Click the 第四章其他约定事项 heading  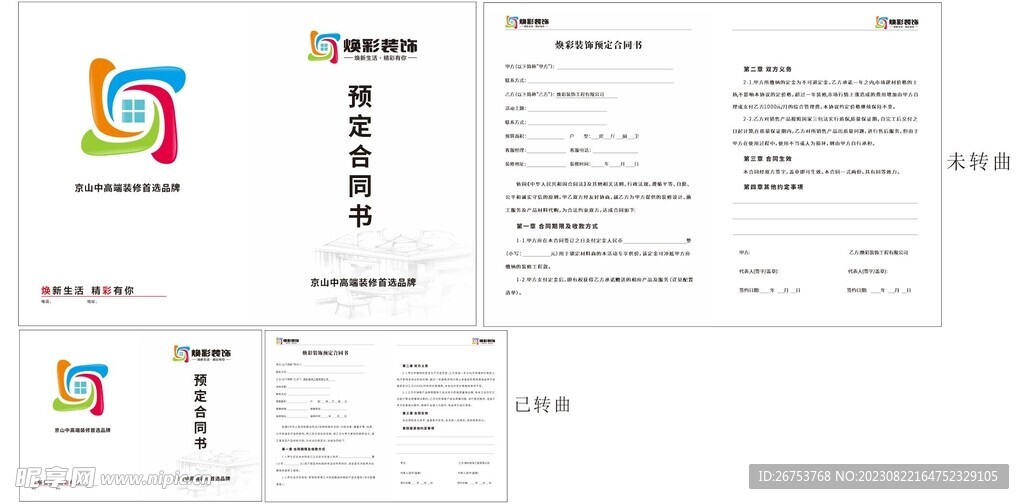(773, 187)
